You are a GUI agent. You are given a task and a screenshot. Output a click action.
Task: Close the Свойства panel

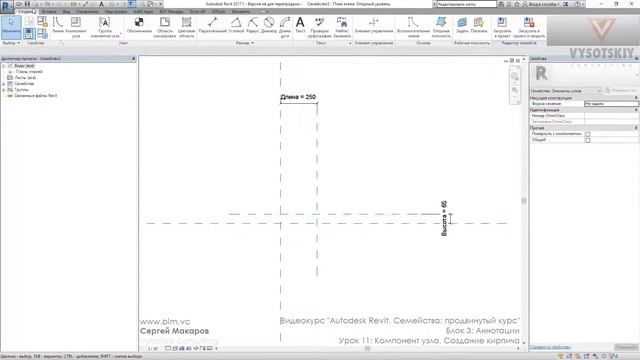(x=636, y=59)
